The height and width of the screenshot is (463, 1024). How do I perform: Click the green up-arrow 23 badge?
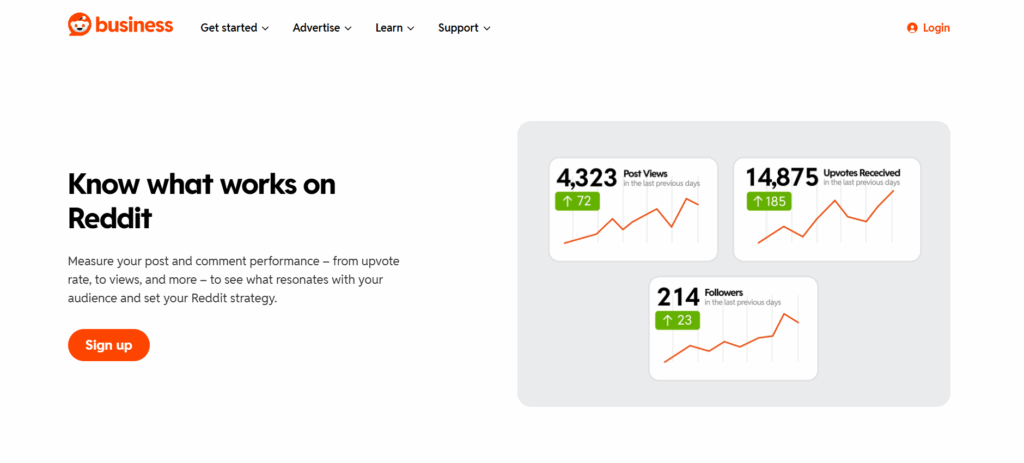(677, 320)
